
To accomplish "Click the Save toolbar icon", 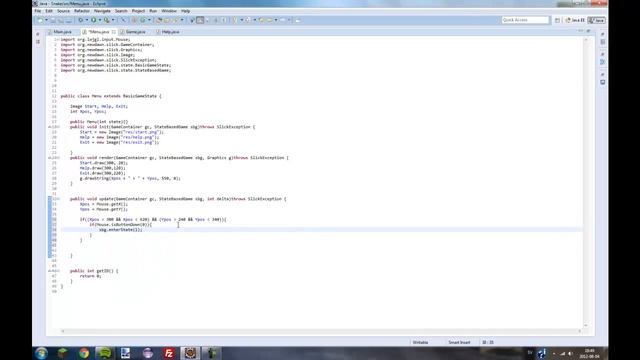I will coord(53,20).
